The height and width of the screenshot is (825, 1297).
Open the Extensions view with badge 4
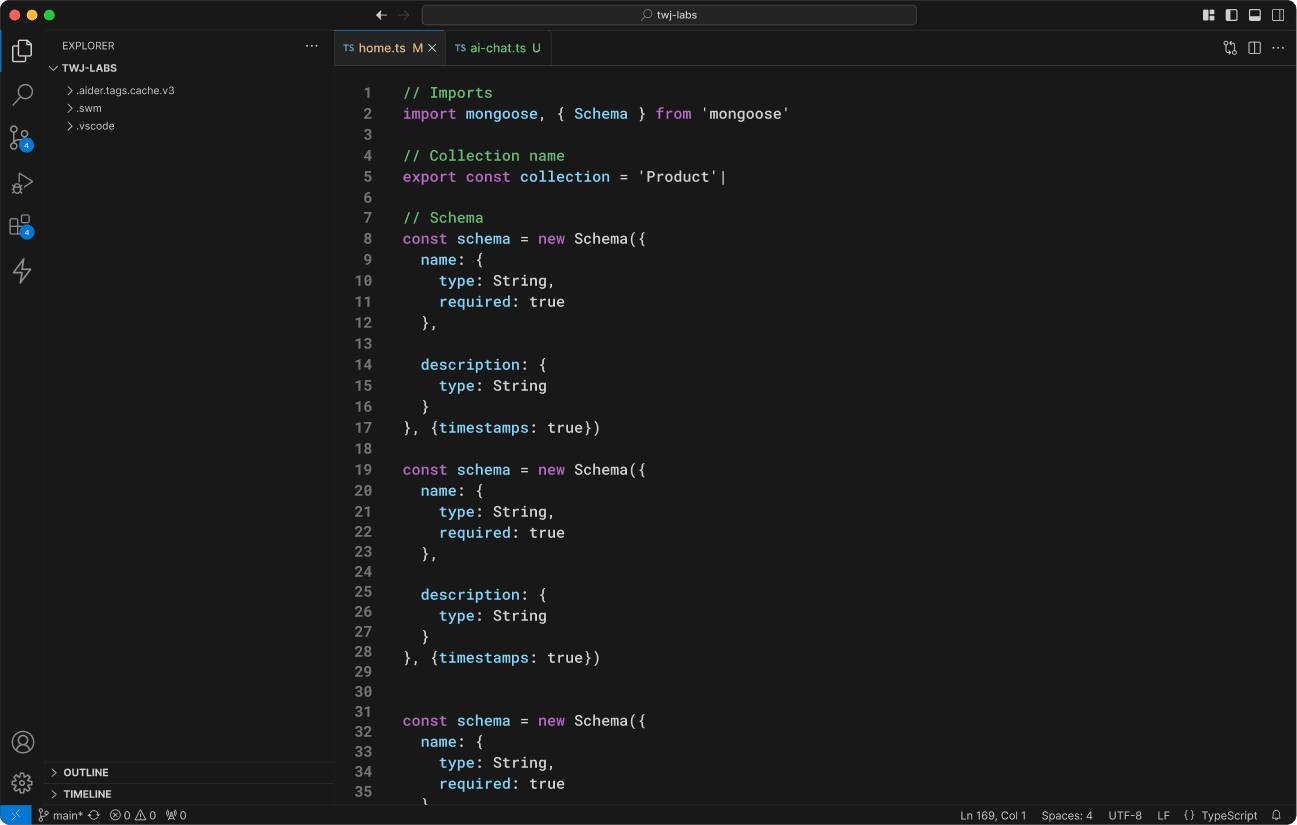pyautogui.click(x=21, y=227)
